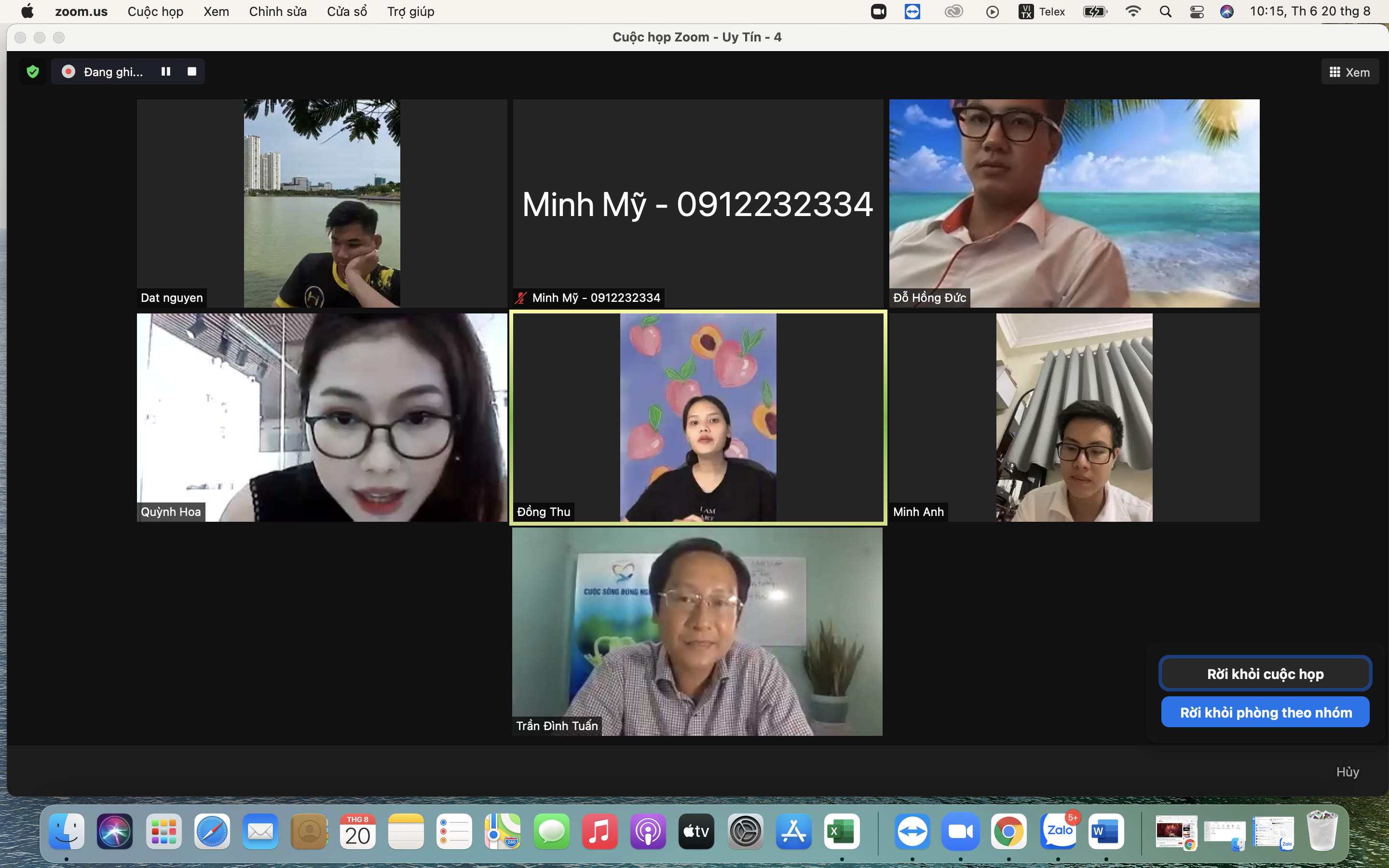Click Rời khỏi phòng theo nhóm button
This screenshot has width=1389, height=868.
pos(1265,712)
